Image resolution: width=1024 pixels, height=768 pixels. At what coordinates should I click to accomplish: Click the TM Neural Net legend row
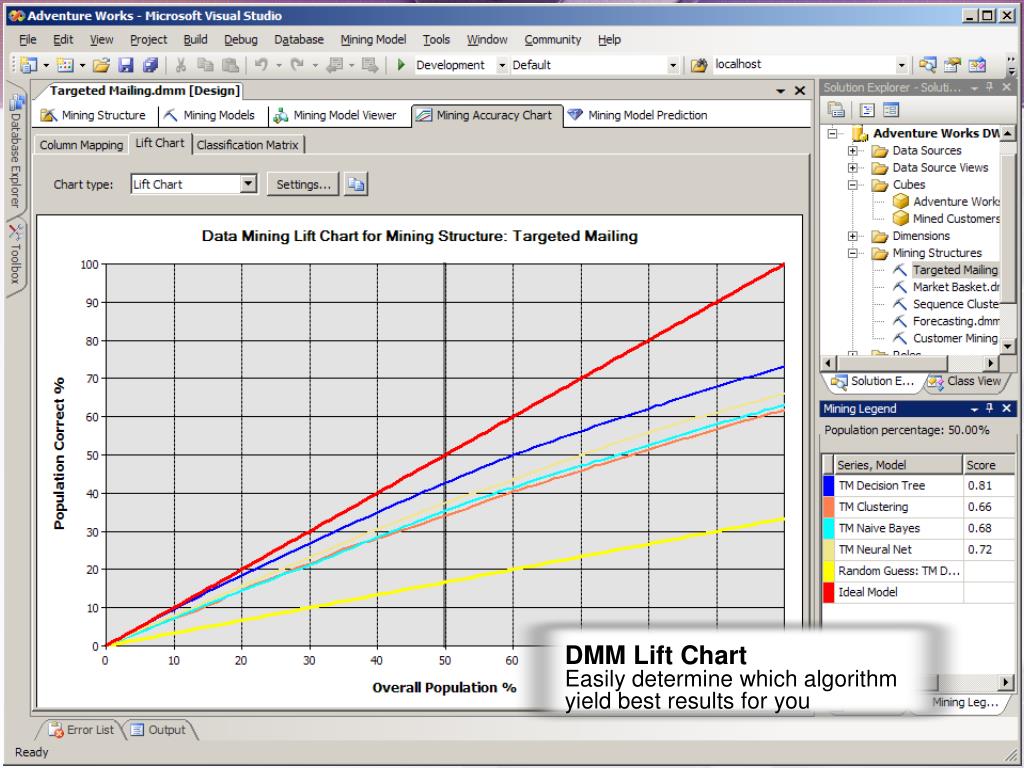(x=918, y=550)
